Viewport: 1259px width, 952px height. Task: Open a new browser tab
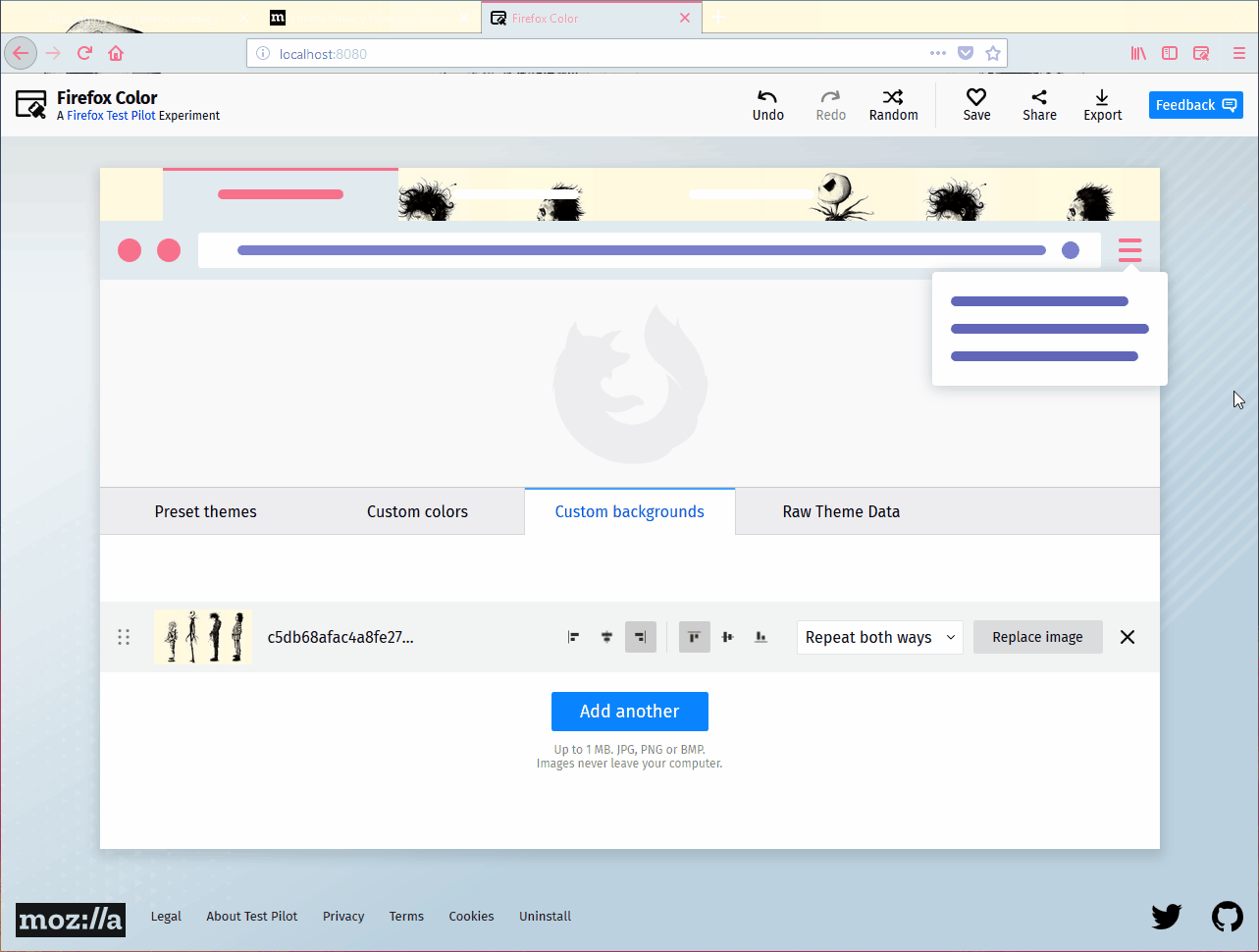(x=718, y=18)
